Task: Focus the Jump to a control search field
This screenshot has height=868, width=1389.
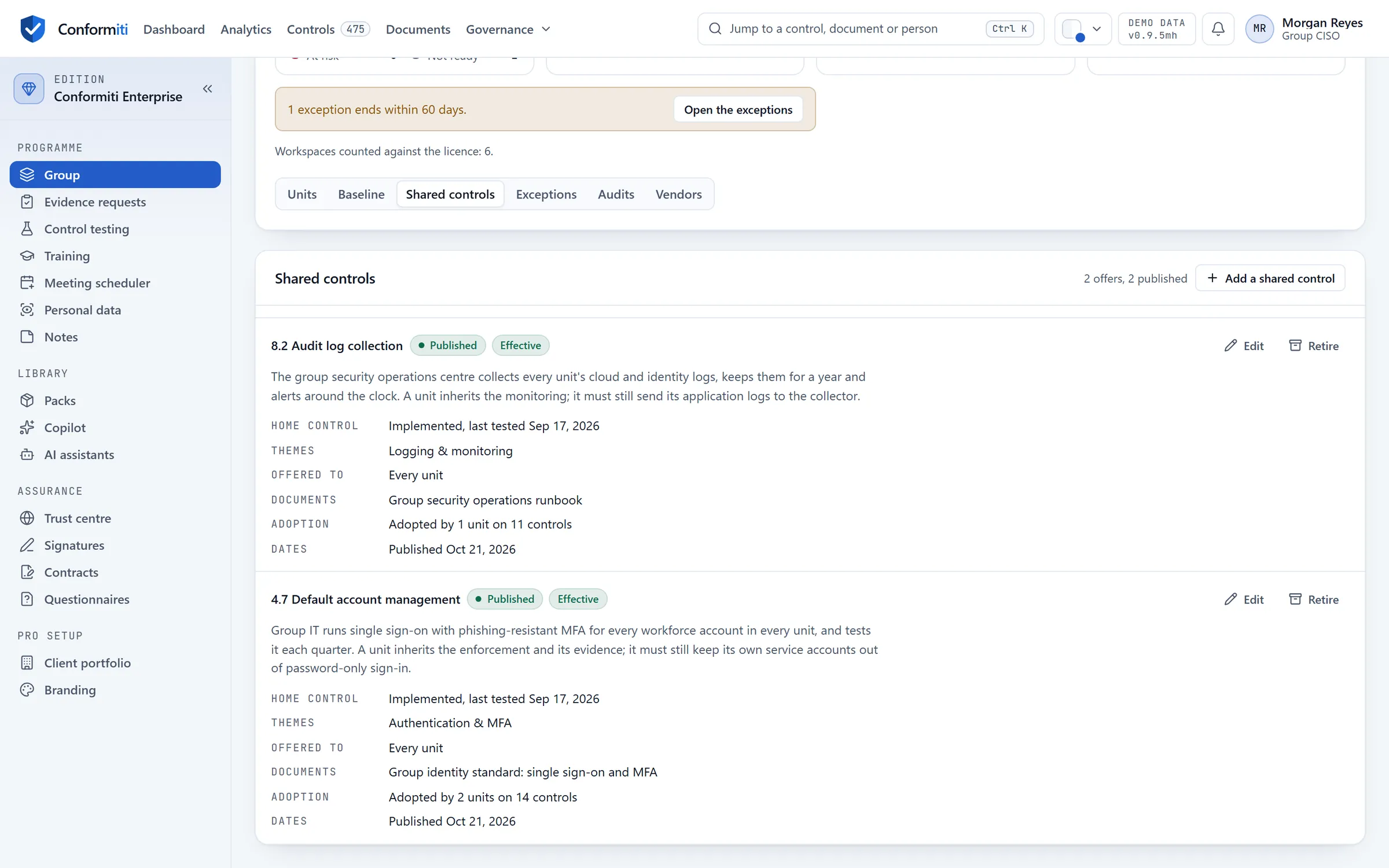Action: tap(870, 29)
